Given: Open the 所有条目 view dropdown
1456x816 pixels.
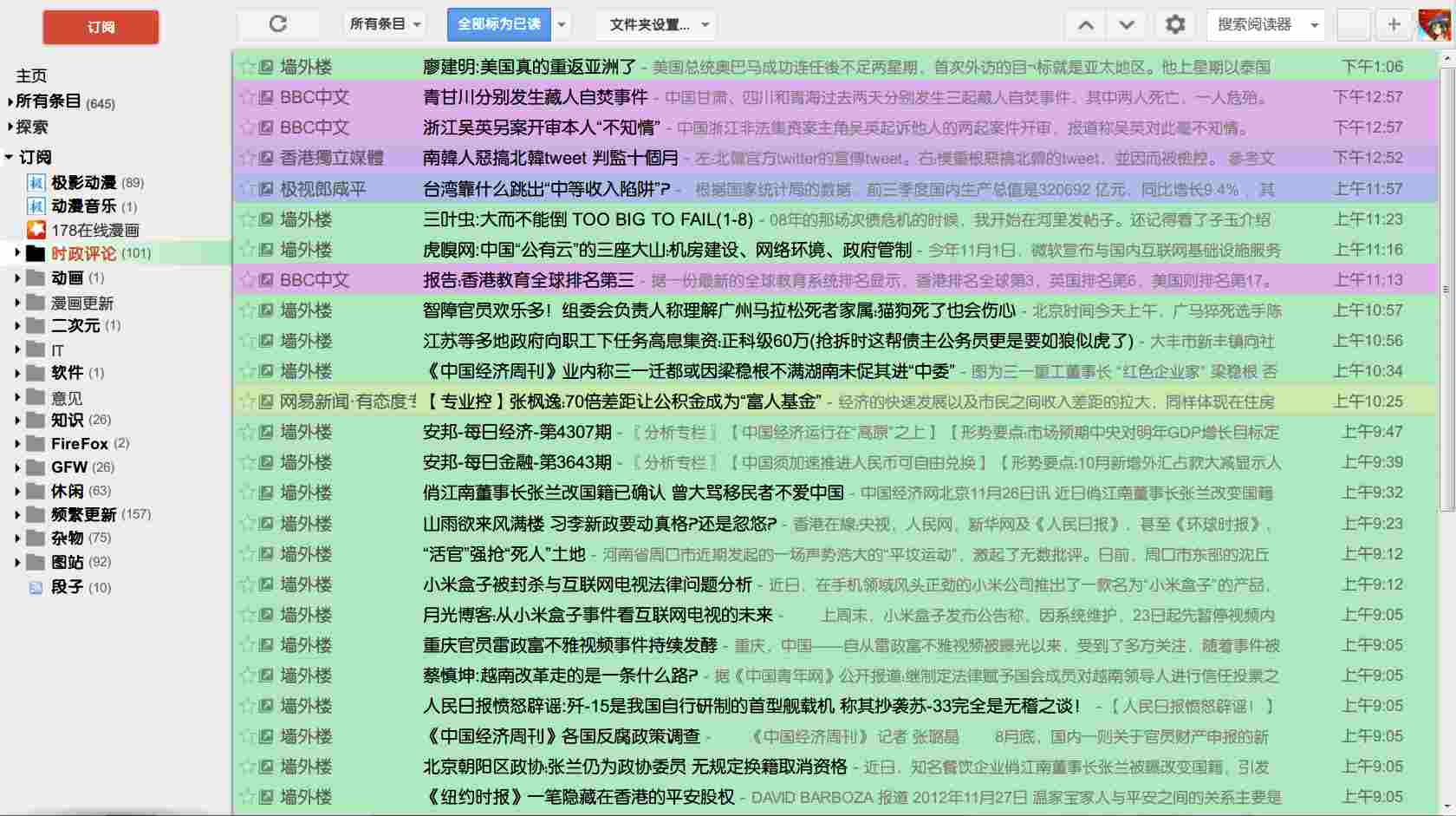Looking at the screenshot, I should pyautogui.click(x=382, y=24).
